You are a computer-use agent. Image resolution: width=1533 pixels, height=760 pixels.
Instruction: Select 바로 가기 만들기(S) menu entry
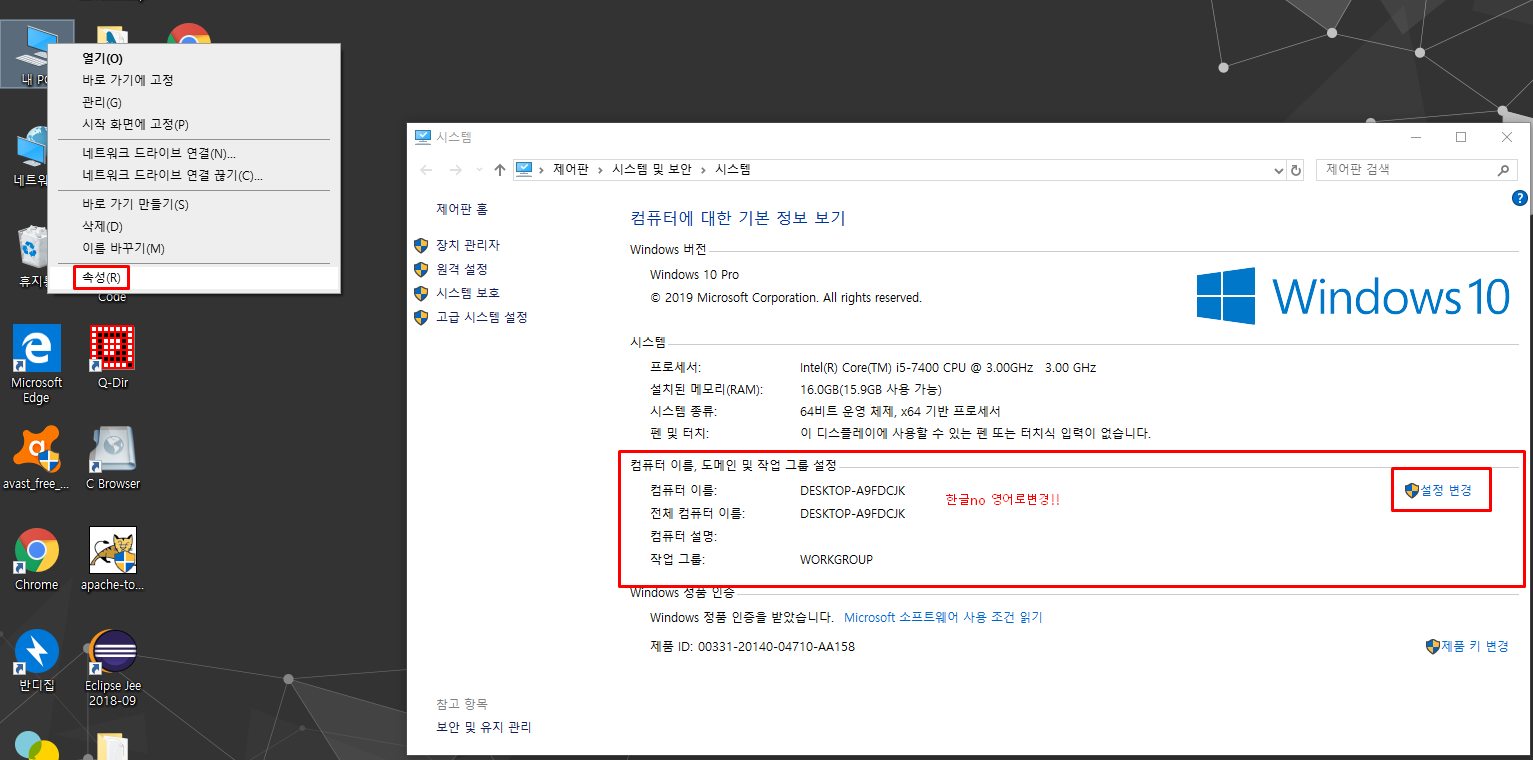pyautogui.click(x=194, y=204)
